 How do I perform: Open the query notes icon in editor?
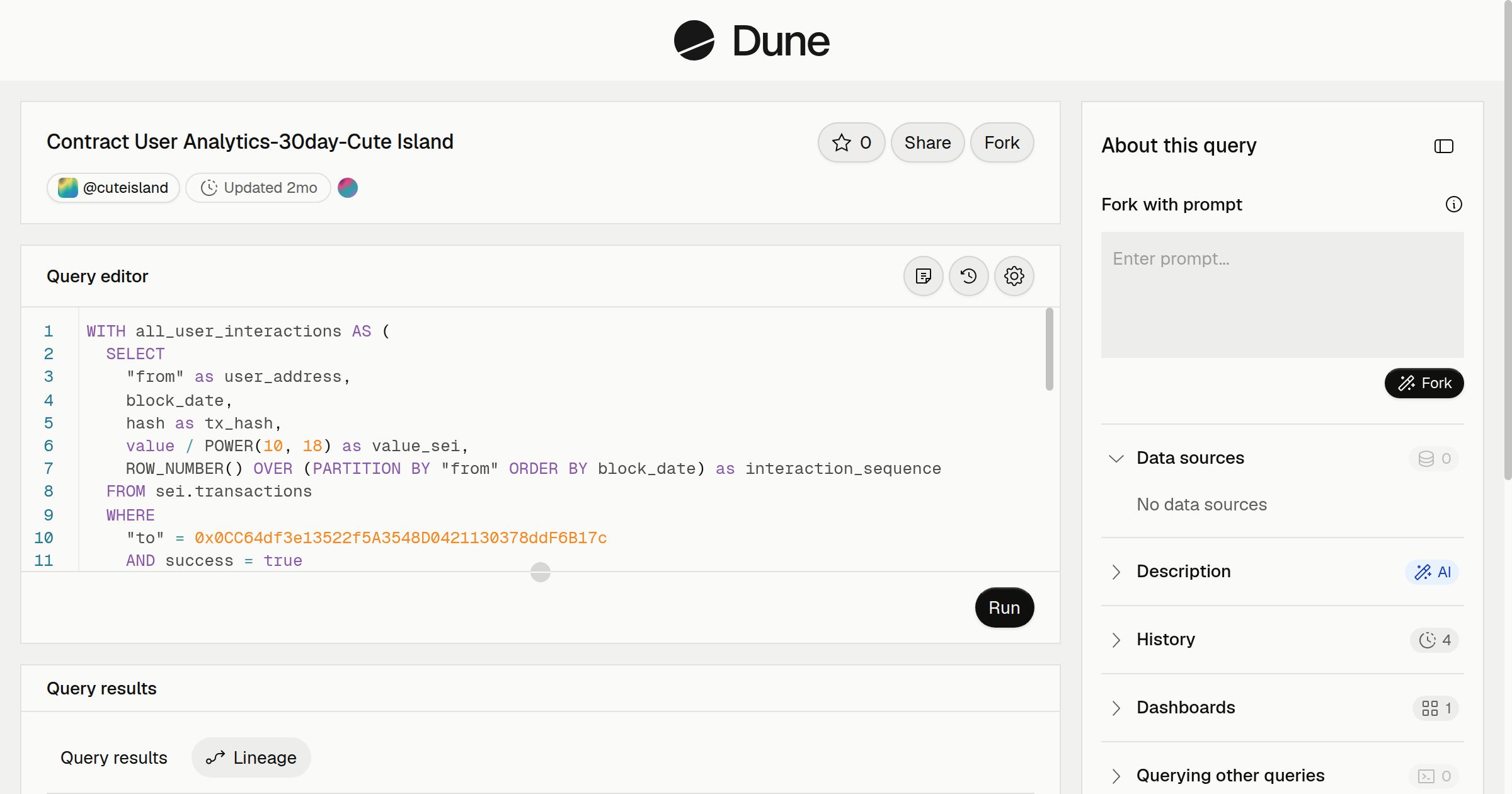pyautogui.click(x=924, y=276)
